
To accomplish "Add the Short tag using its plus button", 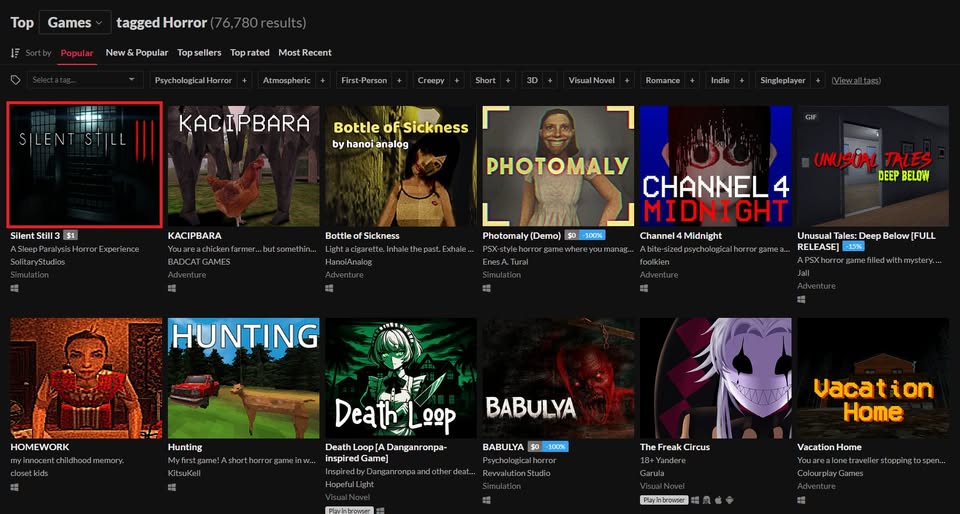I will coord(508,80).
